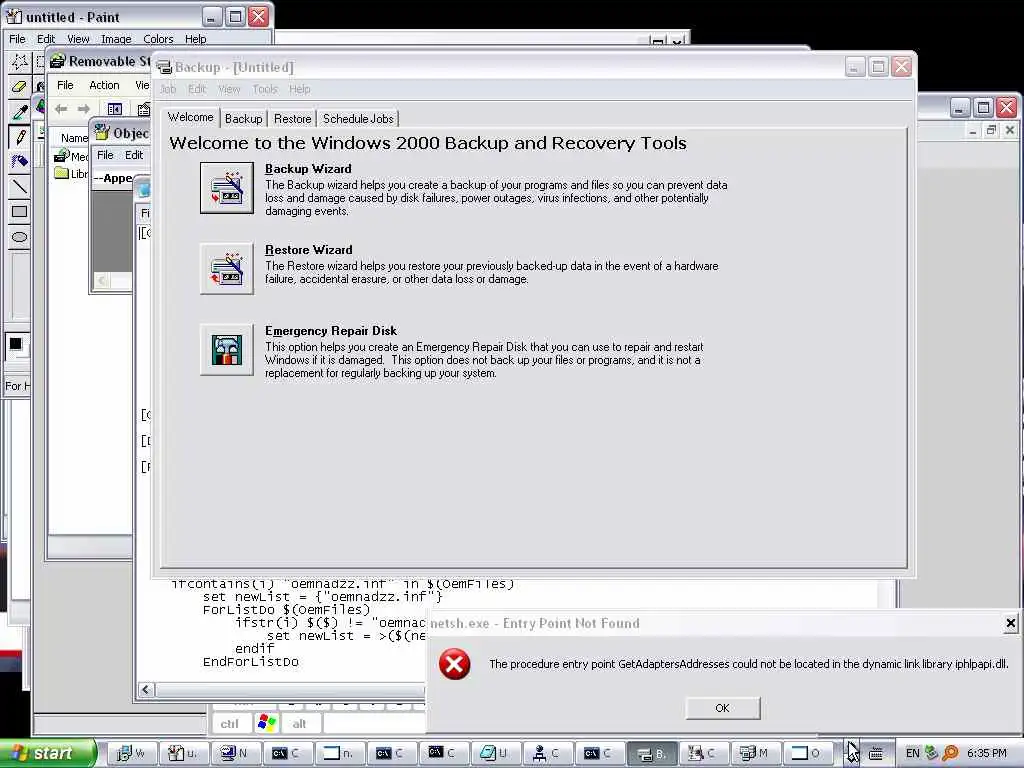
Task: Toggle console tree button in Removable Storage toolbar
Action: 115,109
